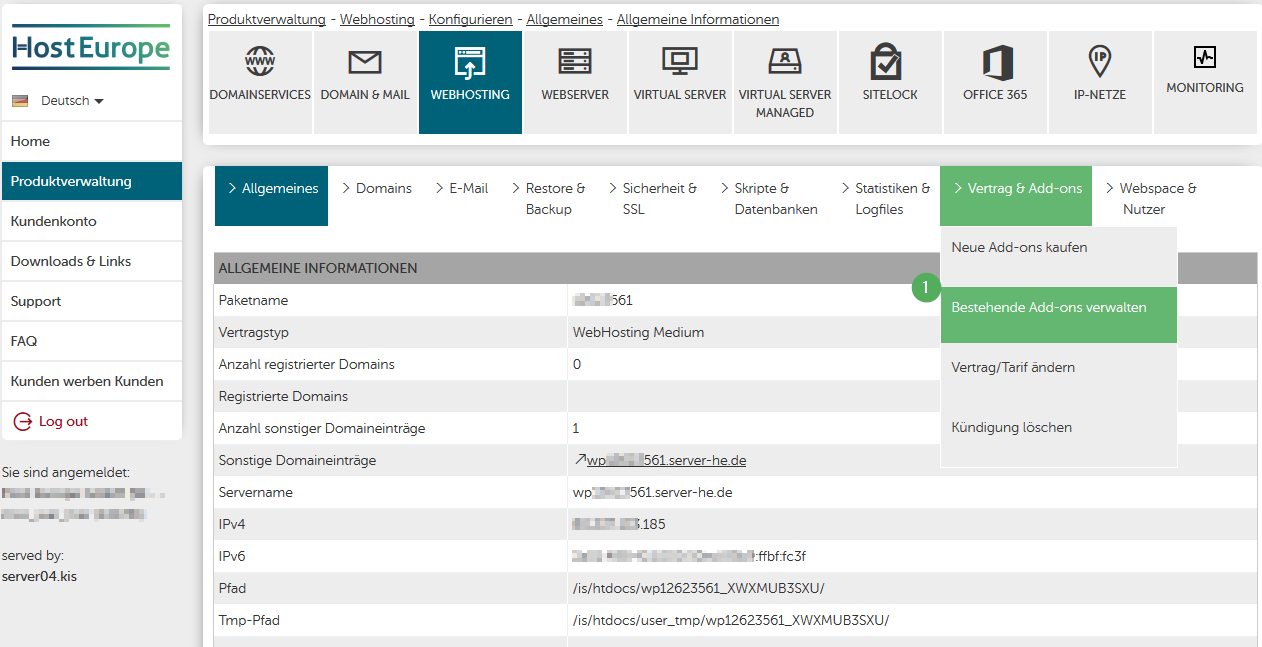1262x647 pixels.
Task: Choose Bestehende Add-ons verwalten
Action: (x=1059, y=315)
